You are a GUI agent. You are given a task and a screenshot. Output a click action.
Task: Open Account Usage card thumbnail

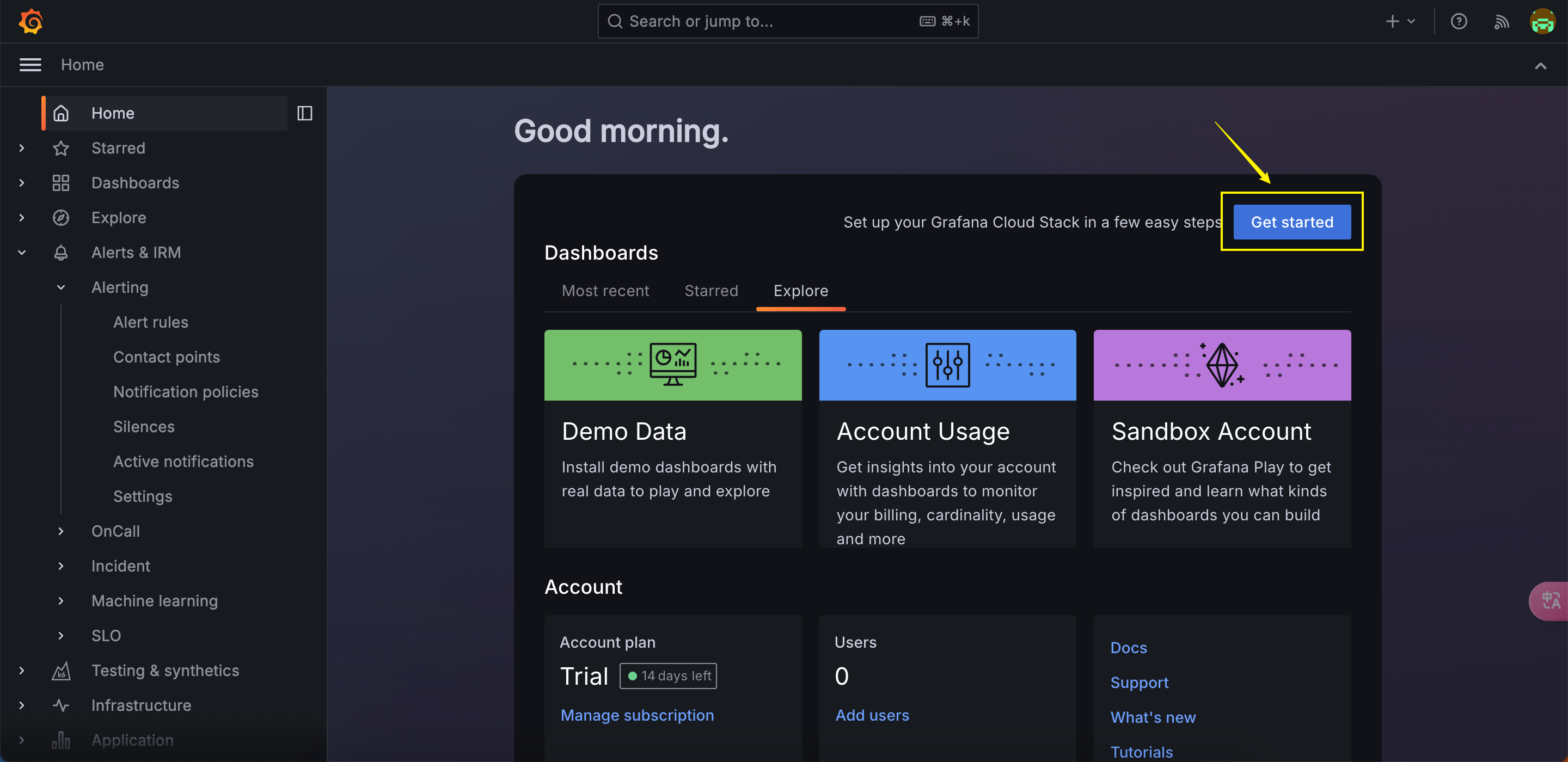[947, 365]
